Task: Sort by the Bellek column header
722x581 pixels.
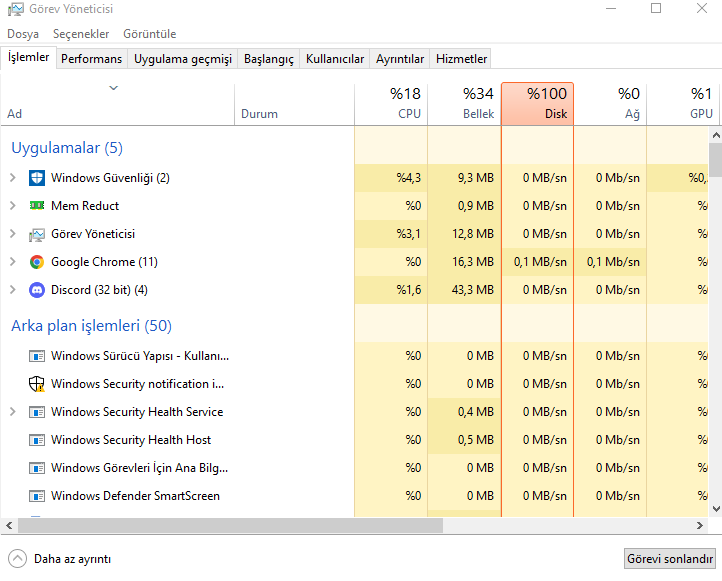Action: tap(464, 103)
